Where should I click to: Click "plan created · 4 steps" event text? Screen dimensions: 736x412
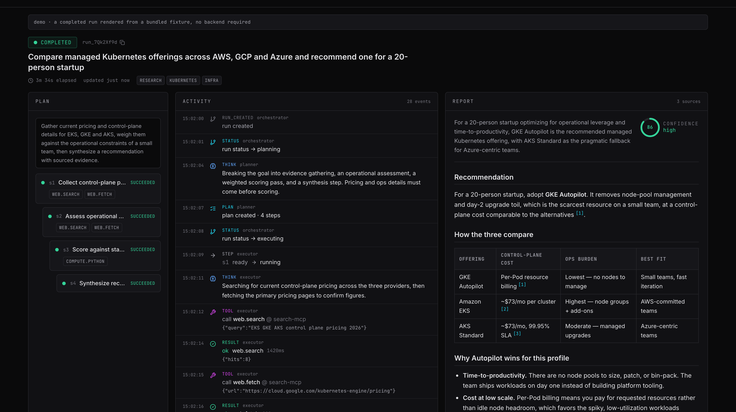(x=251, y=215)
